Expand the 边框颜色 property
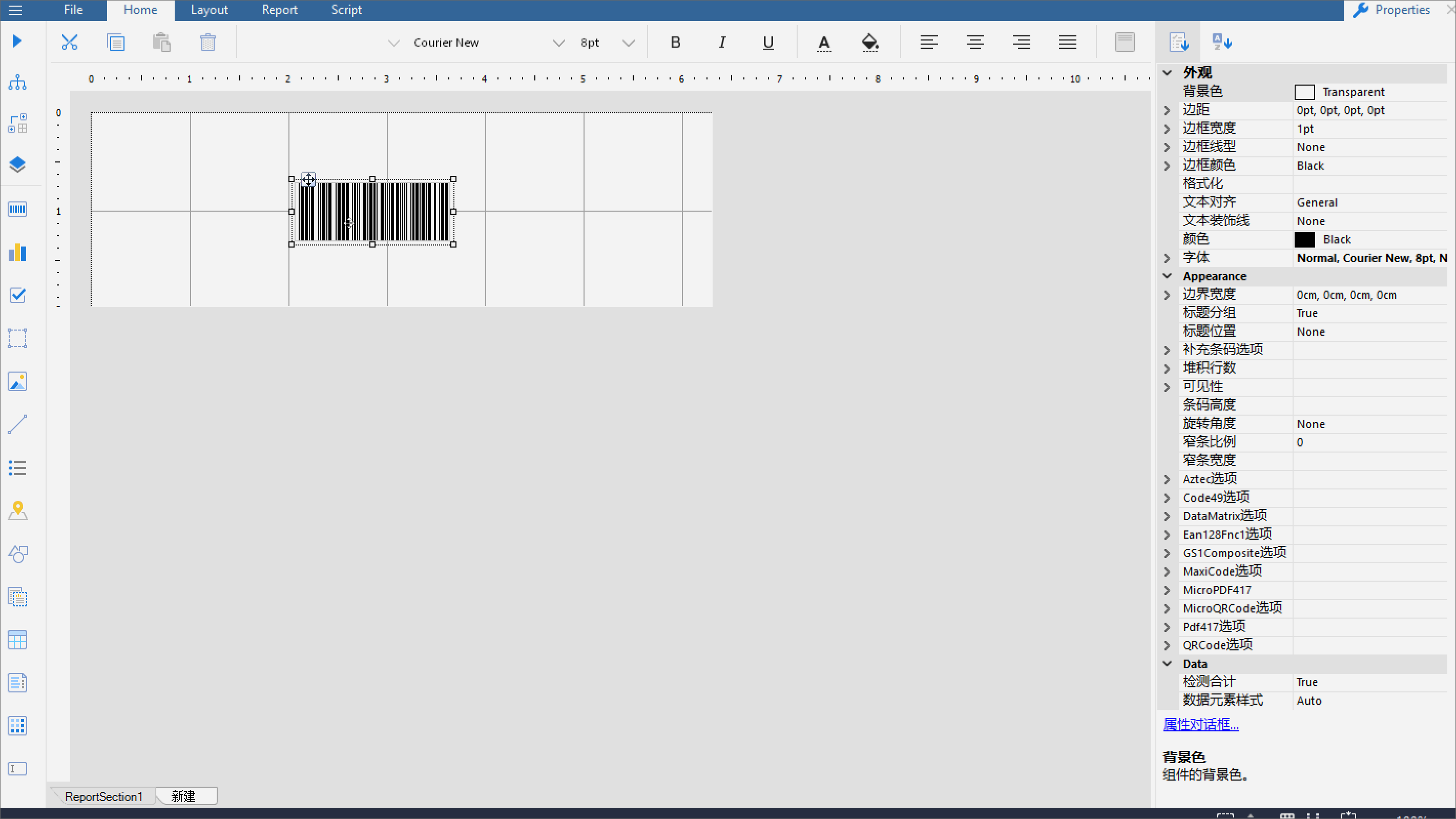The width and height of the screenshot is (1456, 819). (1167, 166)
